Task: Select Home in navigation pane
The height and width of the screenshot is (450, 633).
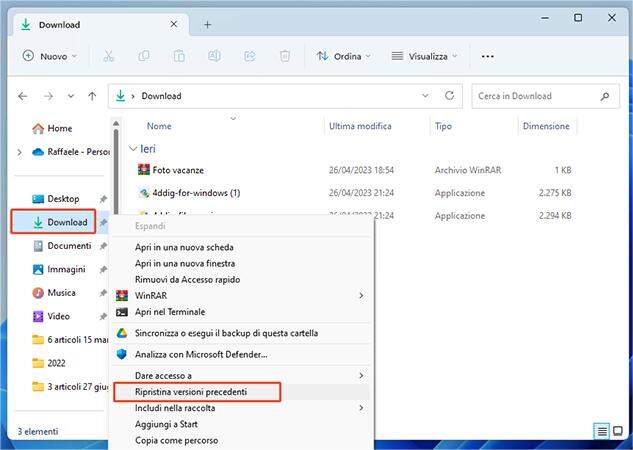Action: click(52, 128)
